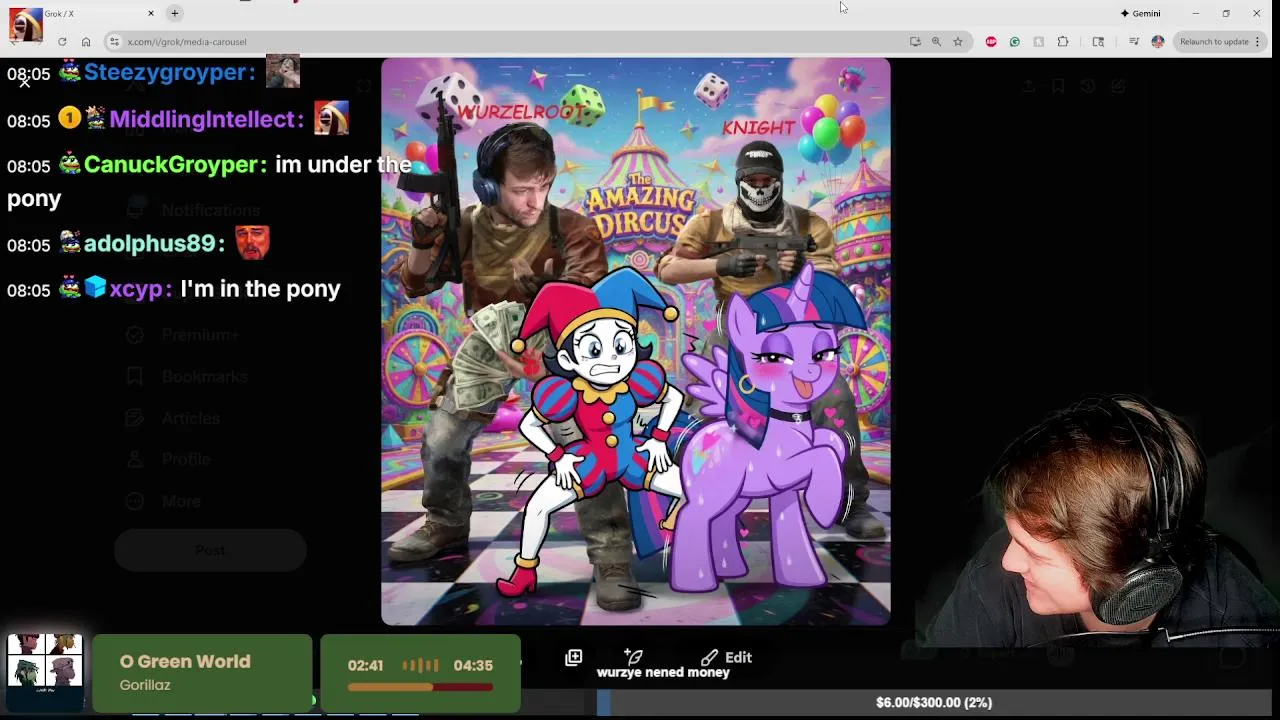Click the "I'm in the pony" message
1280x720 pixels.
pos(260,289)
